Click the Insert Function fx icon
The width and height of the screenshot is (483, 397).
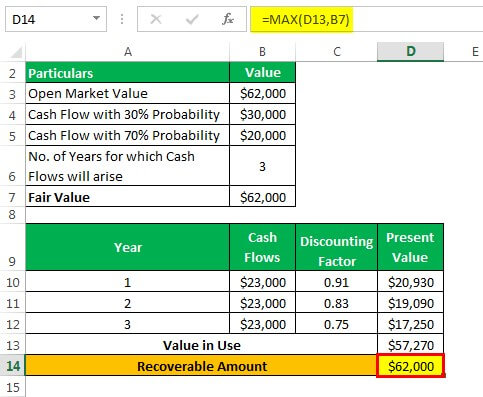(228, 19)
